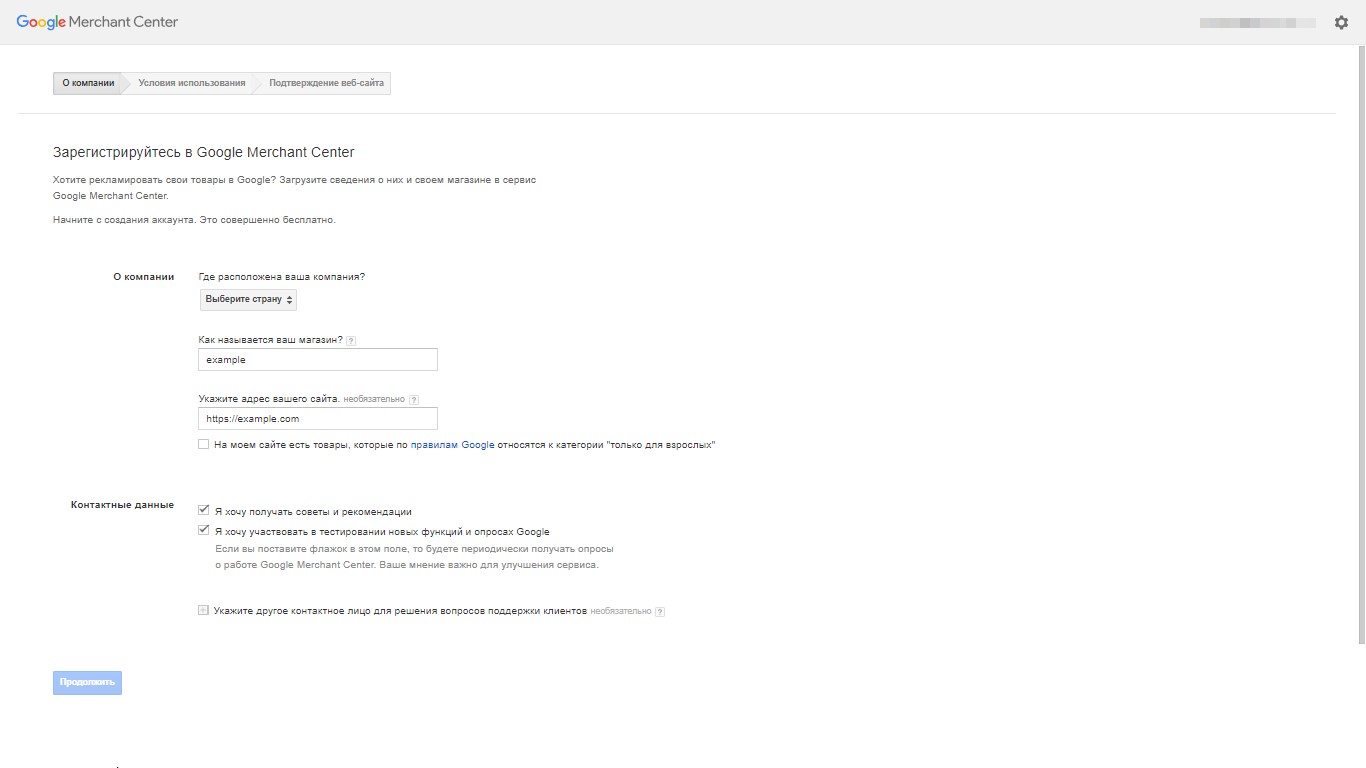1366x768 pixels.
Task: Click the 'Контактные данные' section label
Action: coord(122,505)
